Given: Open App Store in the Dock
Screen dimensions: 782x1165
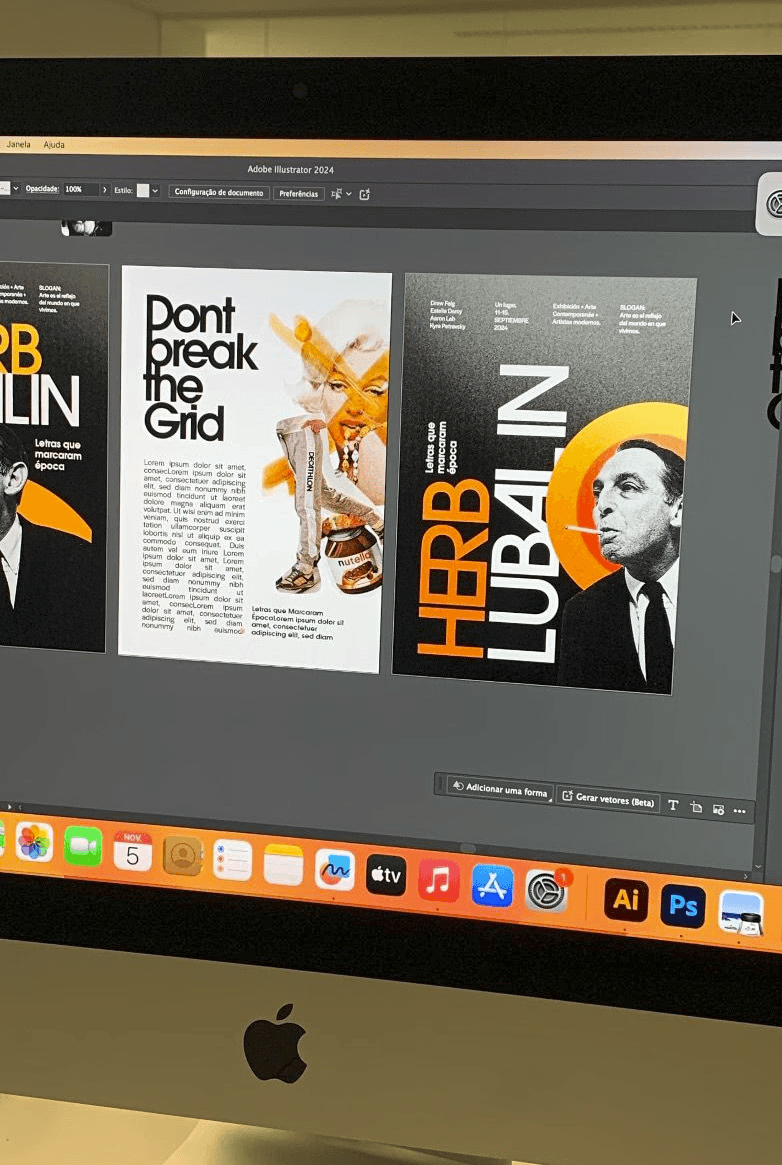Looking at the screenshot, I should click(492, 885).
